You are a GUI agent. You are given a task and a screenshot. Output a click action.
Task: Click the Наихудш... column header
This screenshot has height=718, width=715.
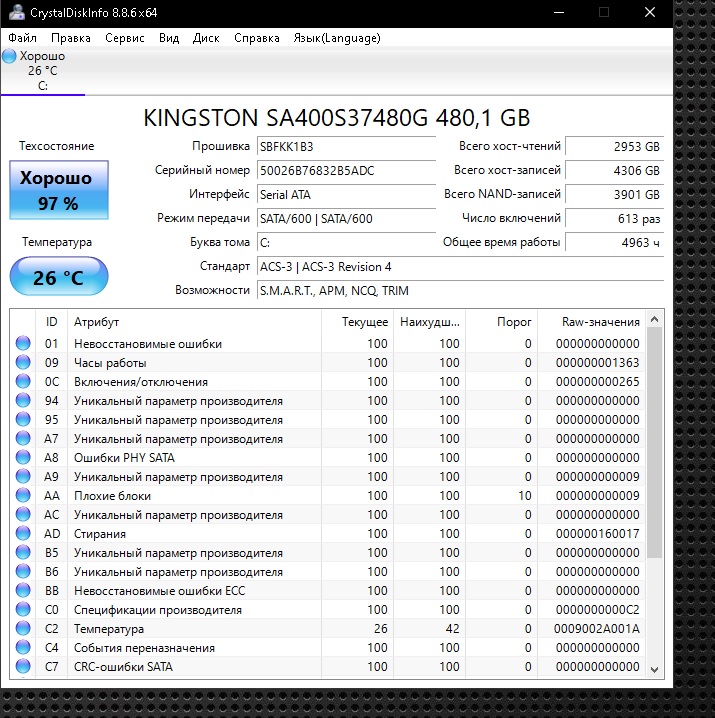coord(430,322)
